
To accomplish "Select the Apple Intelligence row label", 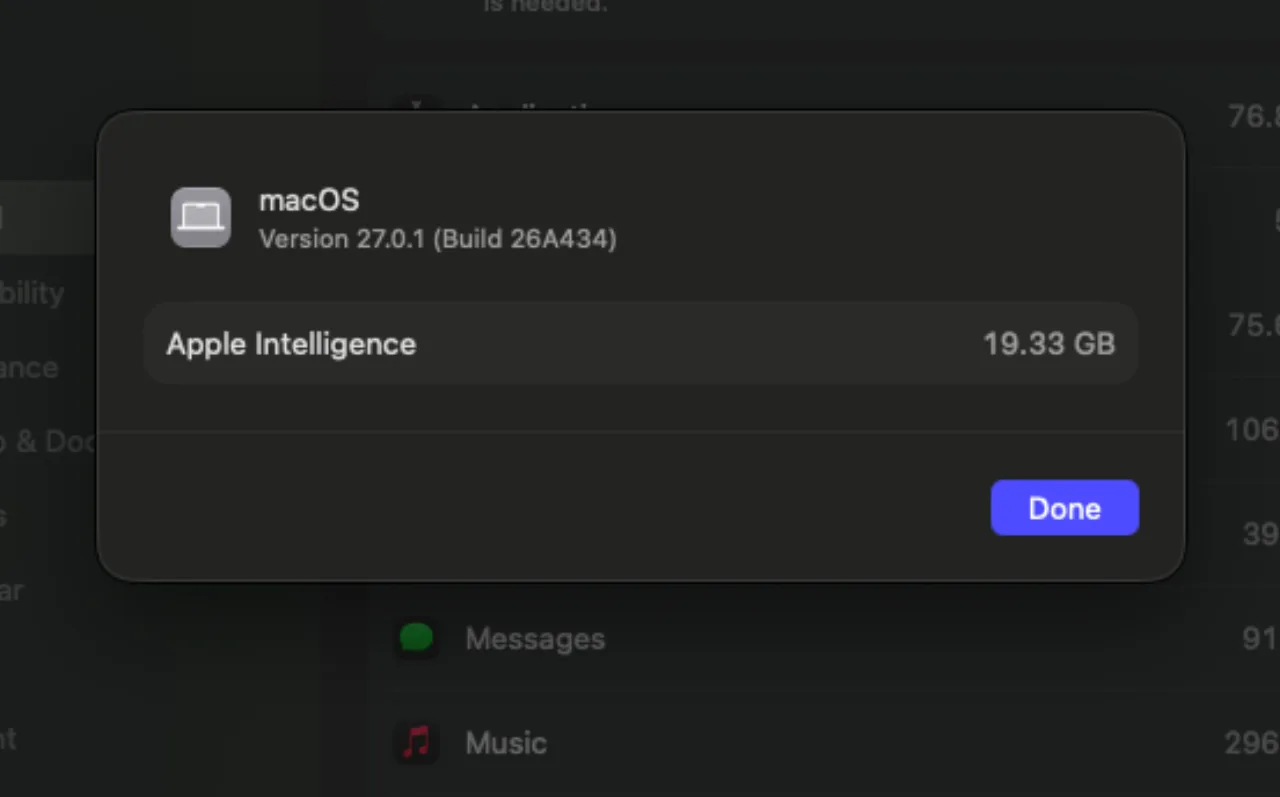I will [291, 344].
